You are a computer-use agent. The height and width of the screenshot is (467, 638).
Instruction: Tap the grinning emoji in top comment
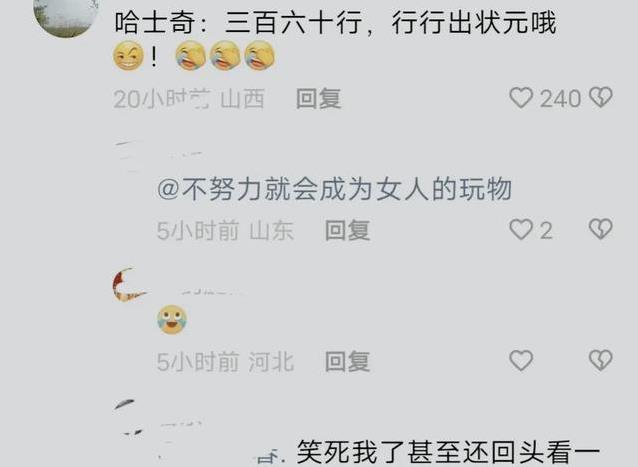[129, 56]
